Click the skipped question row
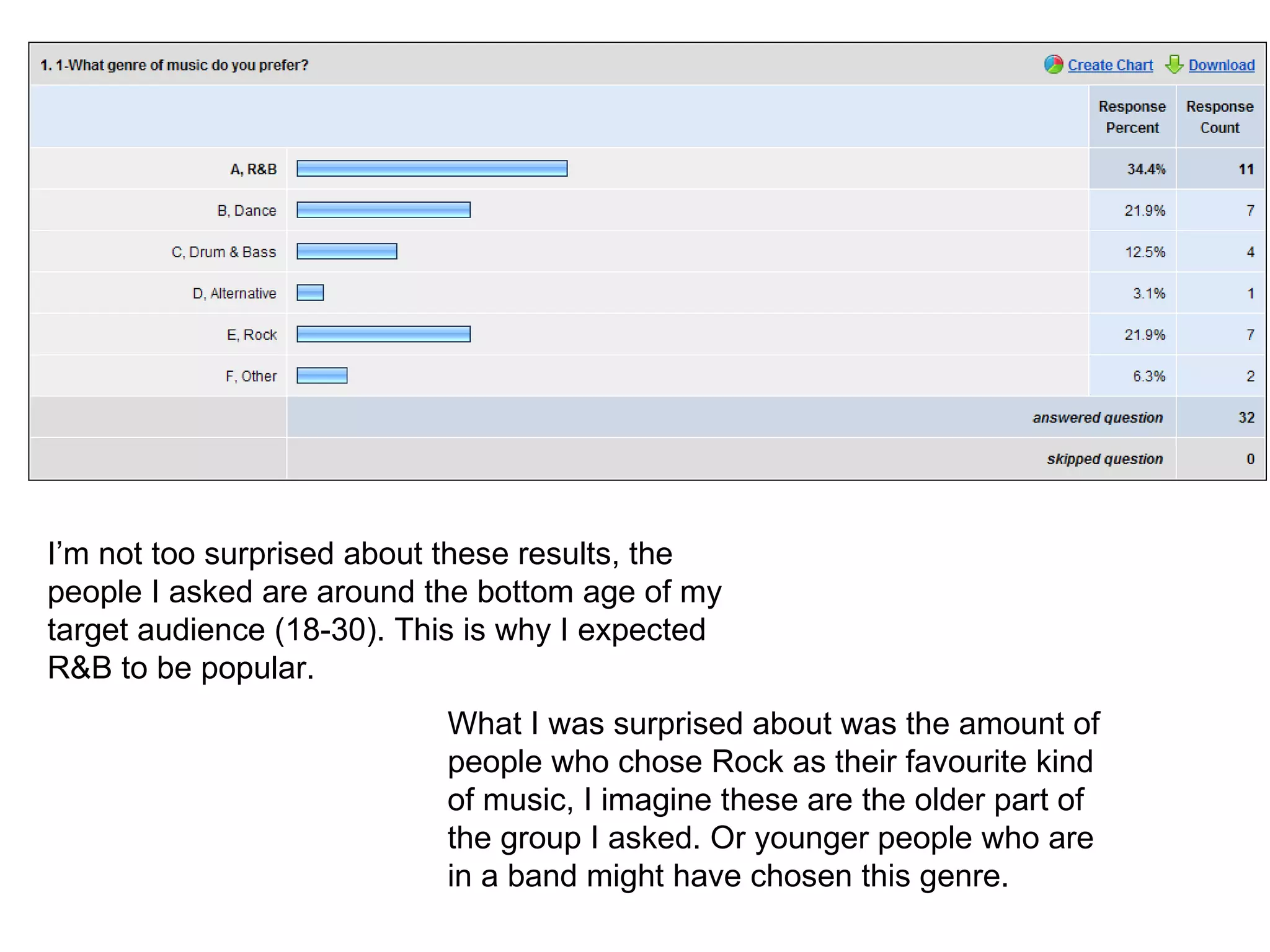 pyautogui.click(x=647, y=459)
